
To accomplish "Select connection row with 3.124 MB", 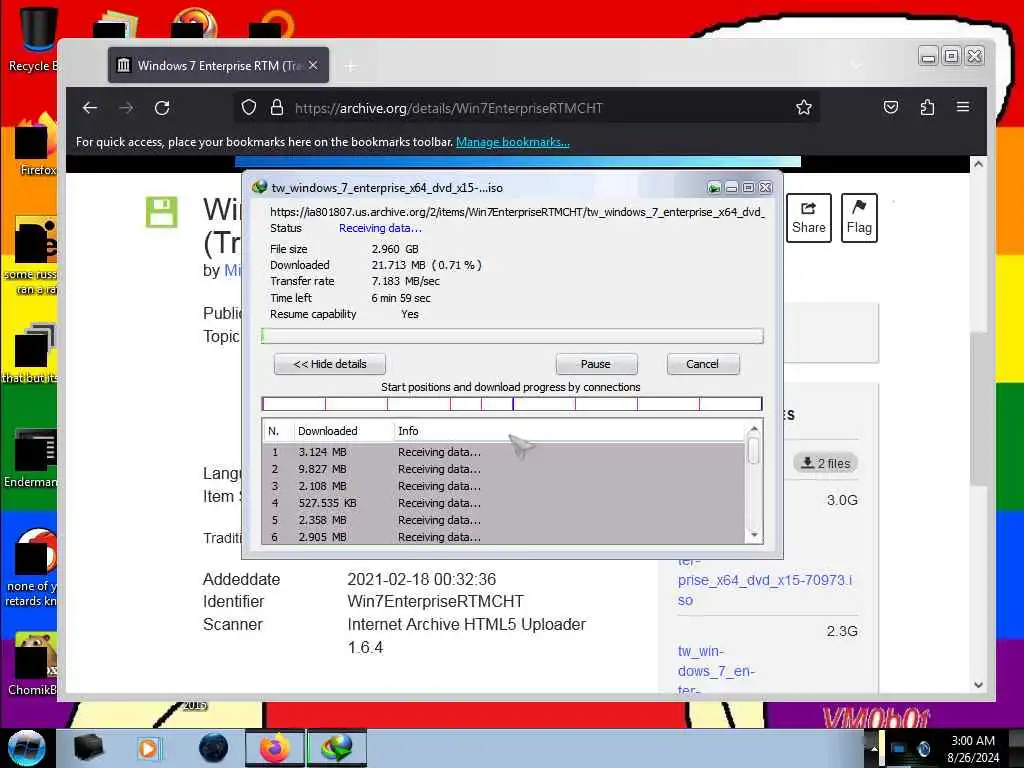I will coord(503,452).
